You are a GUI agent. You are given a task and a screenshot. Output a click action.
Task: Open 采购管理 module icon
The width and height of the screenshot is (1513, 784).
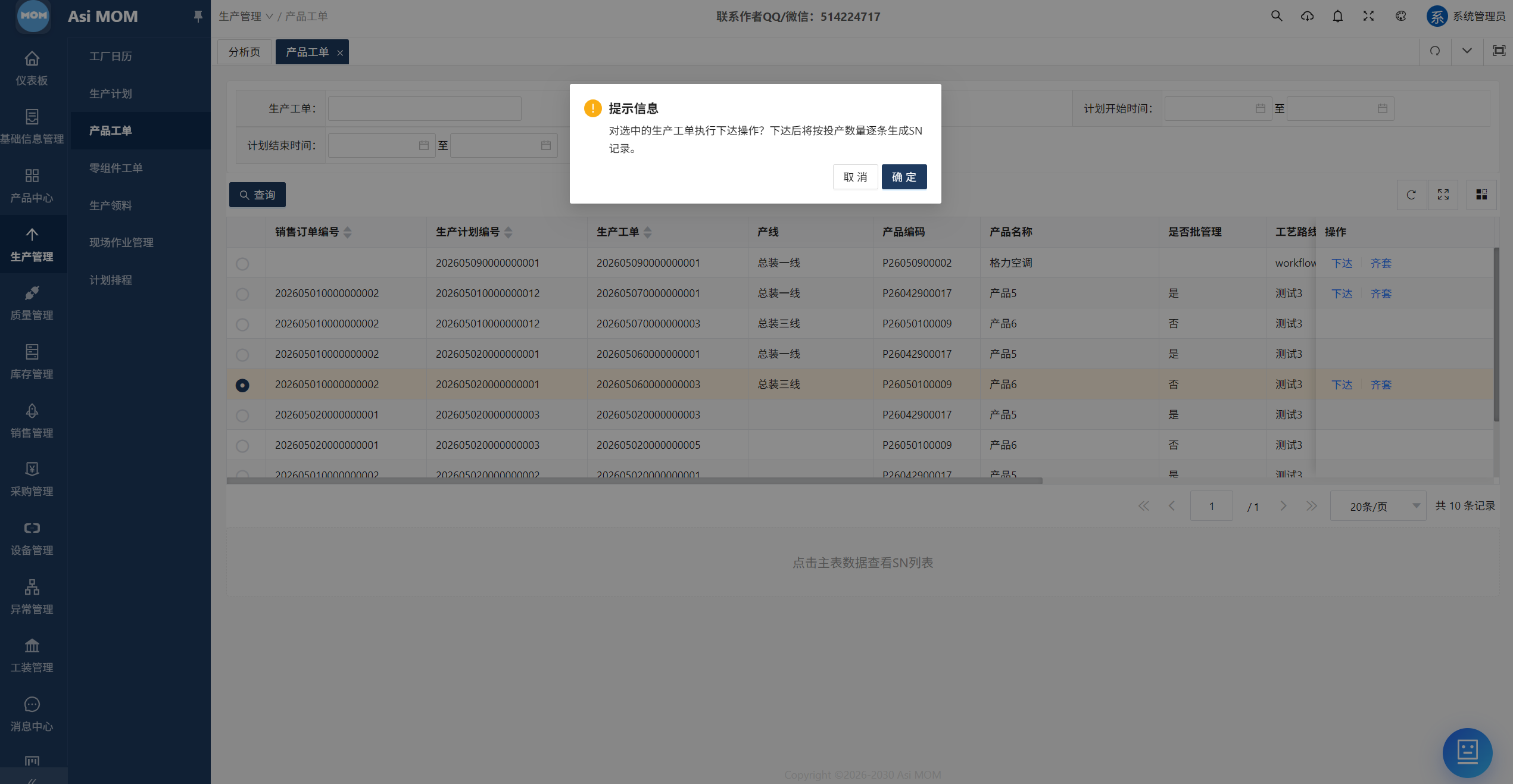pos(32,469)
